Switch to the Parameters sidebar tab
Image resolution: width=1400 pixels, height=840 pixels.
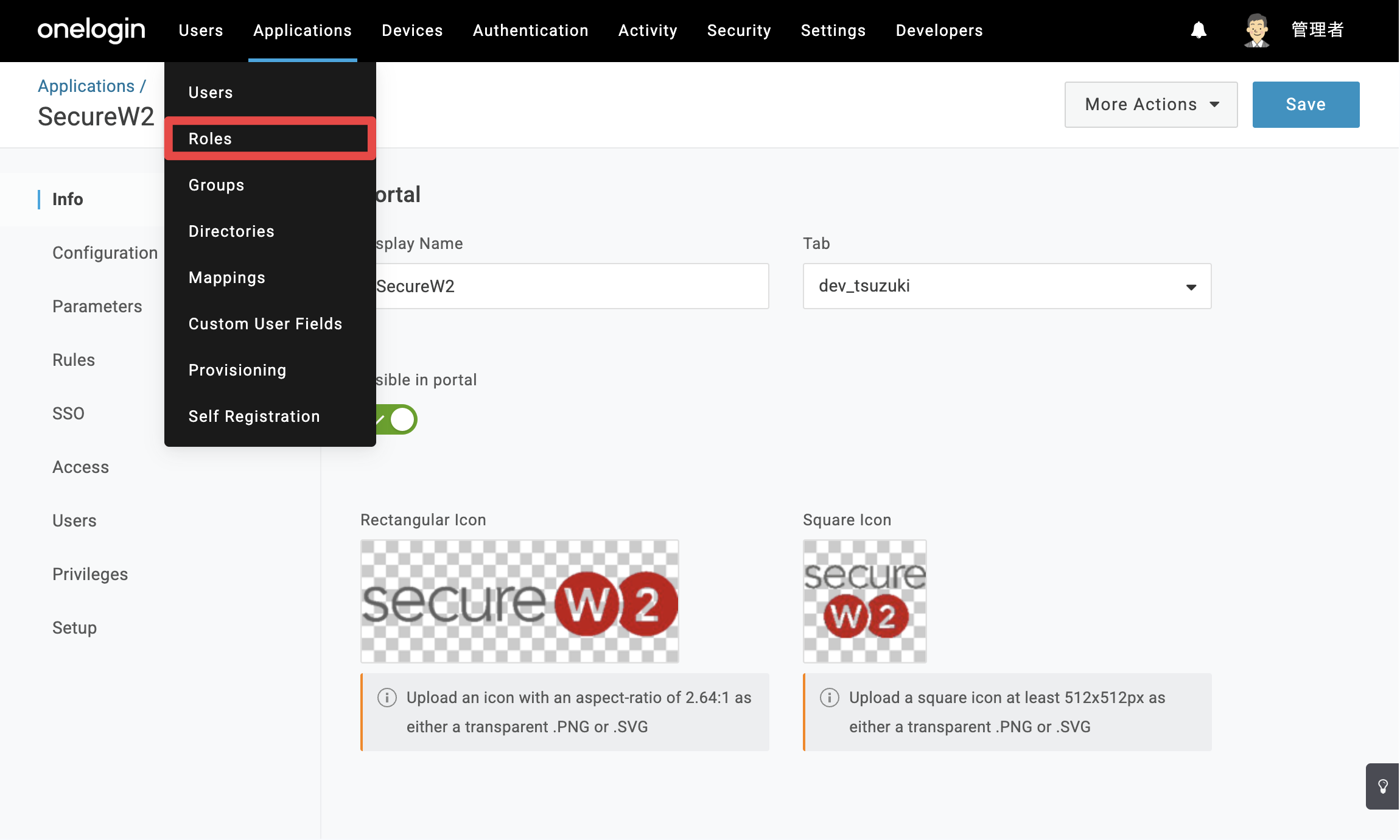(97, 307)
